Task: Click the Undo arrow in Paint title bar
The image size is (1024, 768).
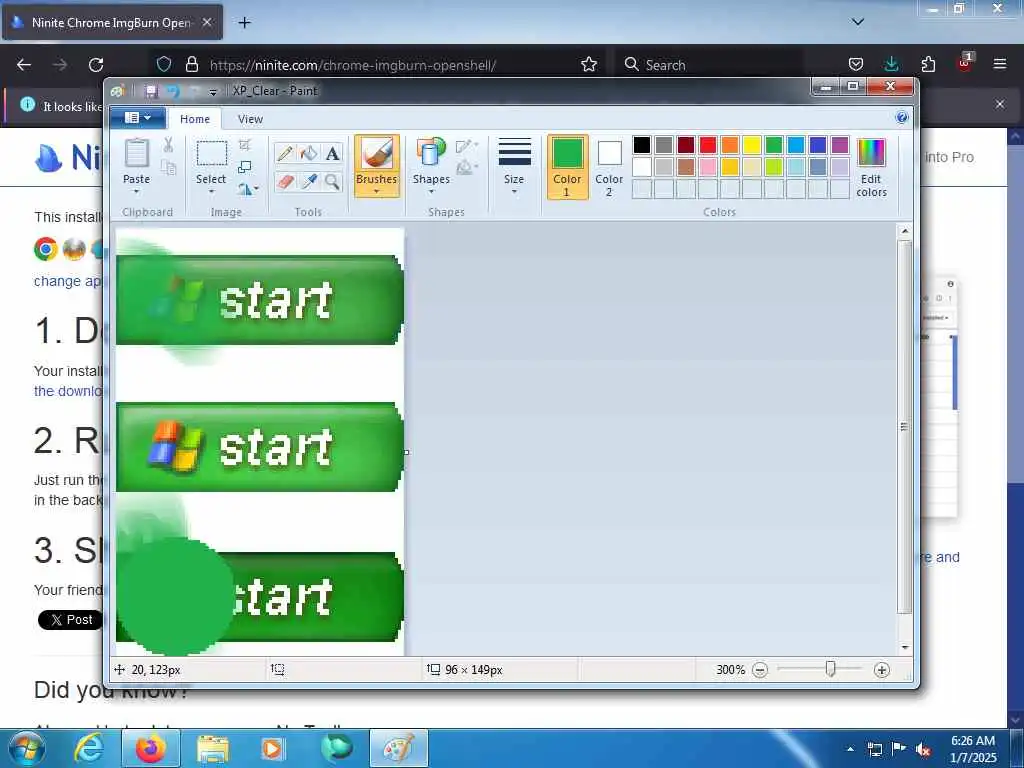Action: [173, 91]
